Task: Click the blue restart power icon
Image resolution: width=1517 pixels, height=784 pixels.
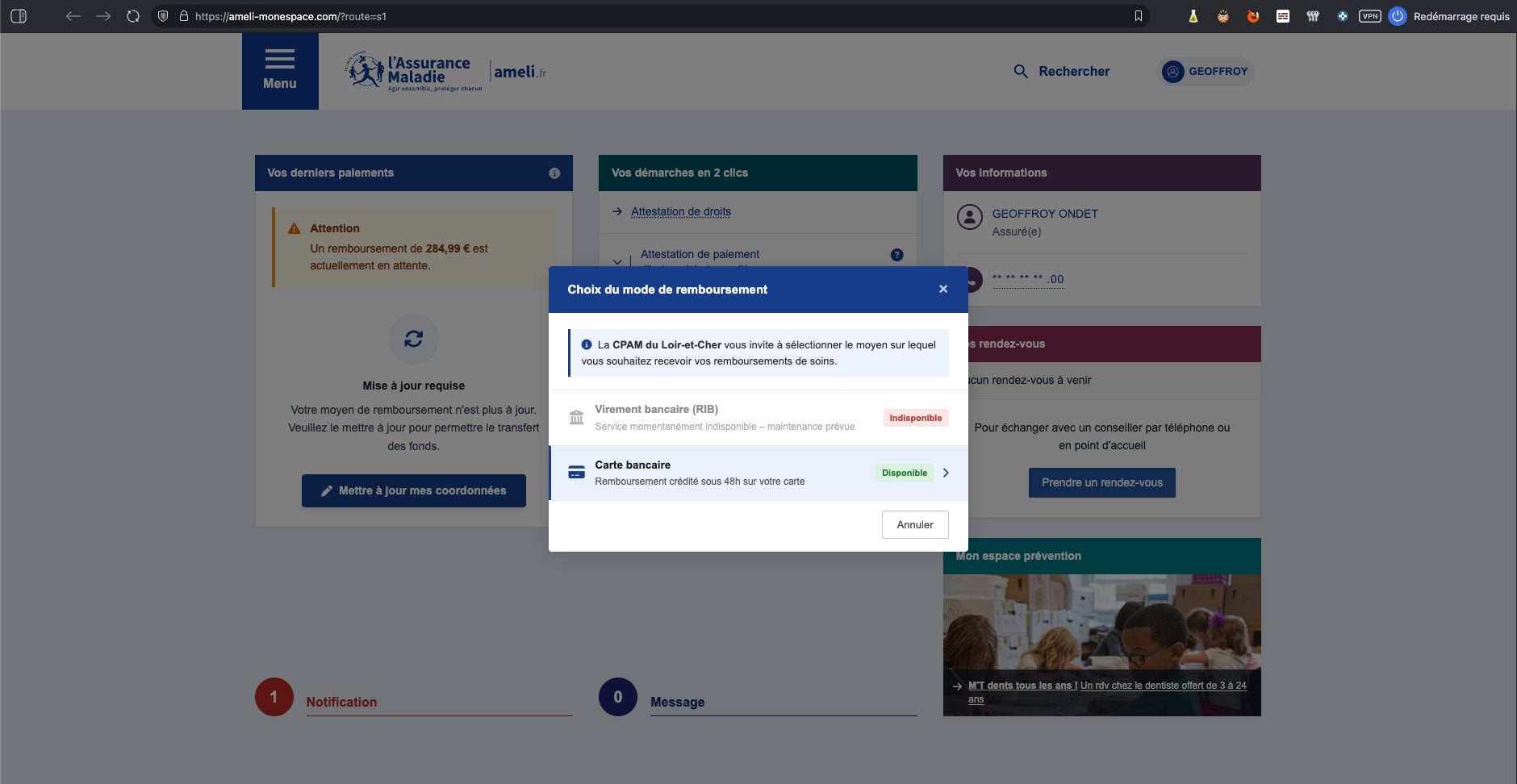Action: tap(1397, 15)
